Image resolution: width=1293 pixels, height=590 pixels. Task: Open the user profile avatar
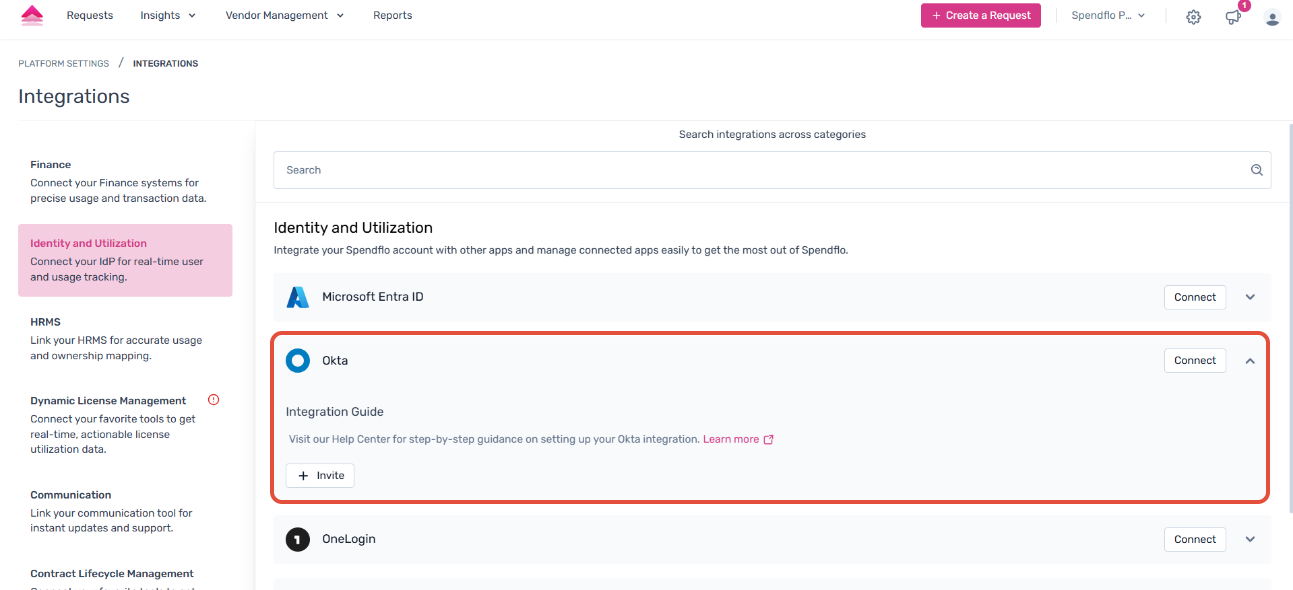(x=1272, y=17)
